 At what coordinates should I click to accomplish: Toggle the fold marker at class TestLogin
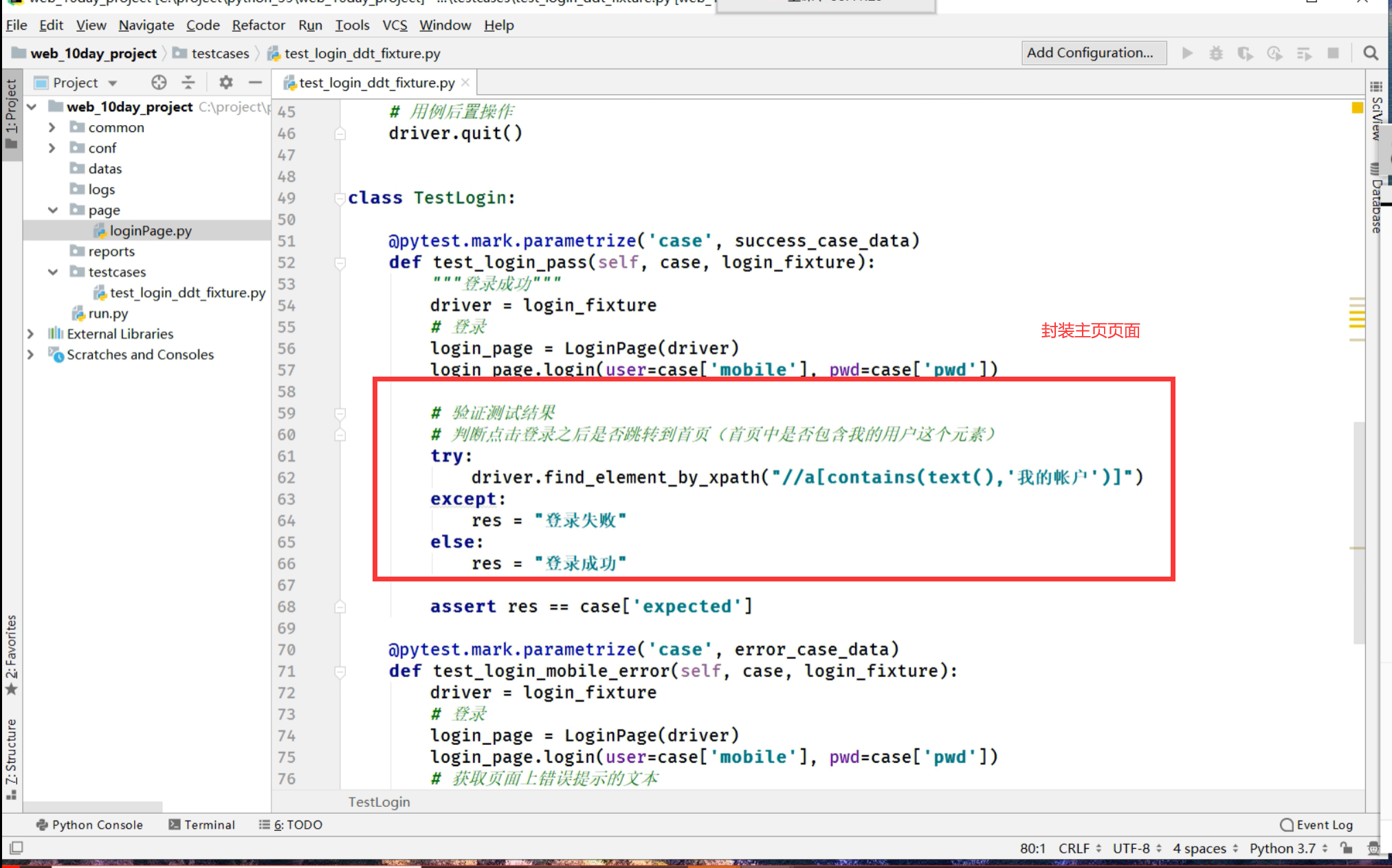coord(340,199)
